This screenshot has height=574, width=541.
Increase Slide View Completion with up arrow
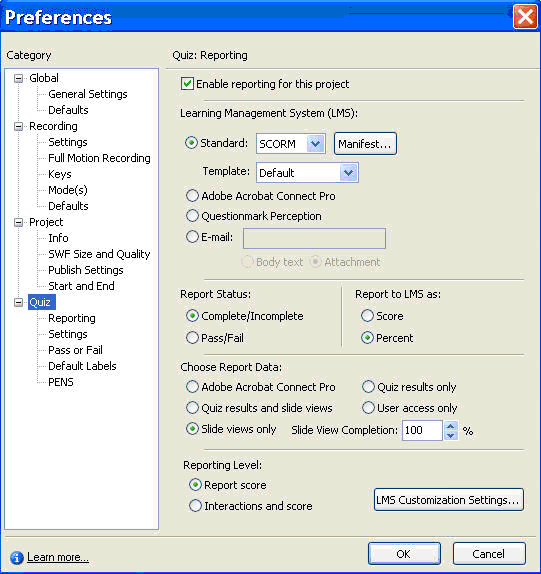[x=451, y=426]
